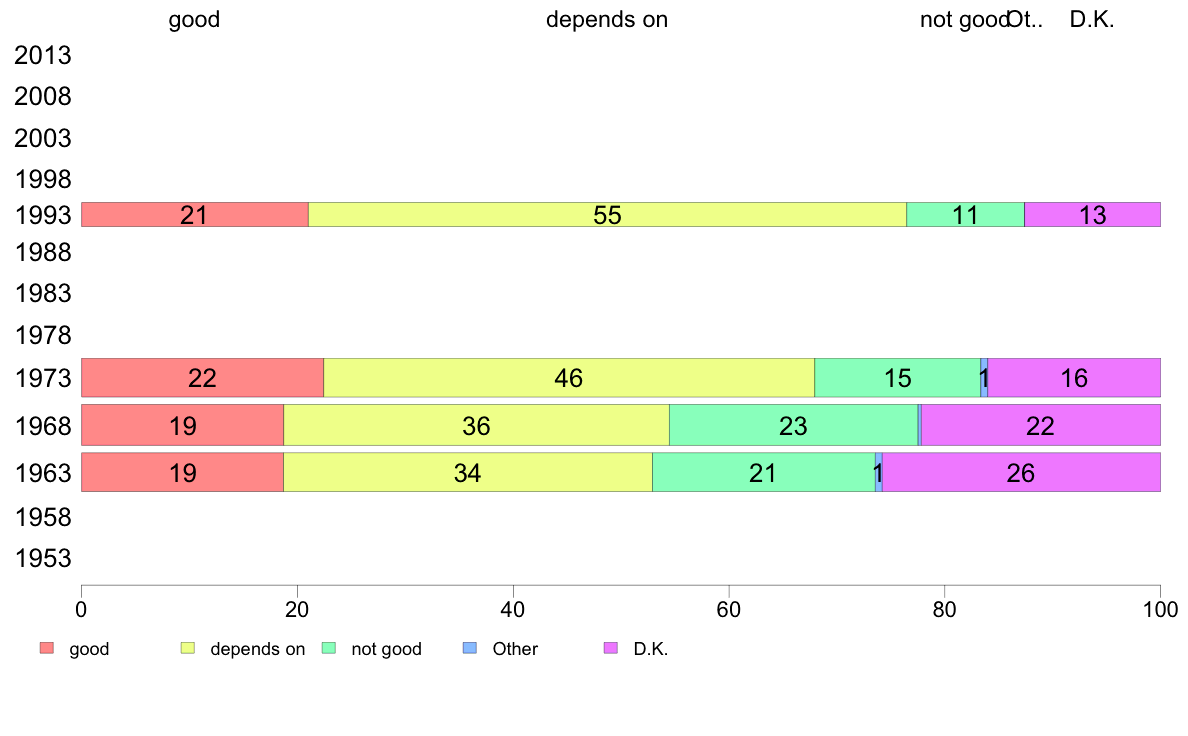Click the red 'good' legend swatch

(x=46, y=649)
